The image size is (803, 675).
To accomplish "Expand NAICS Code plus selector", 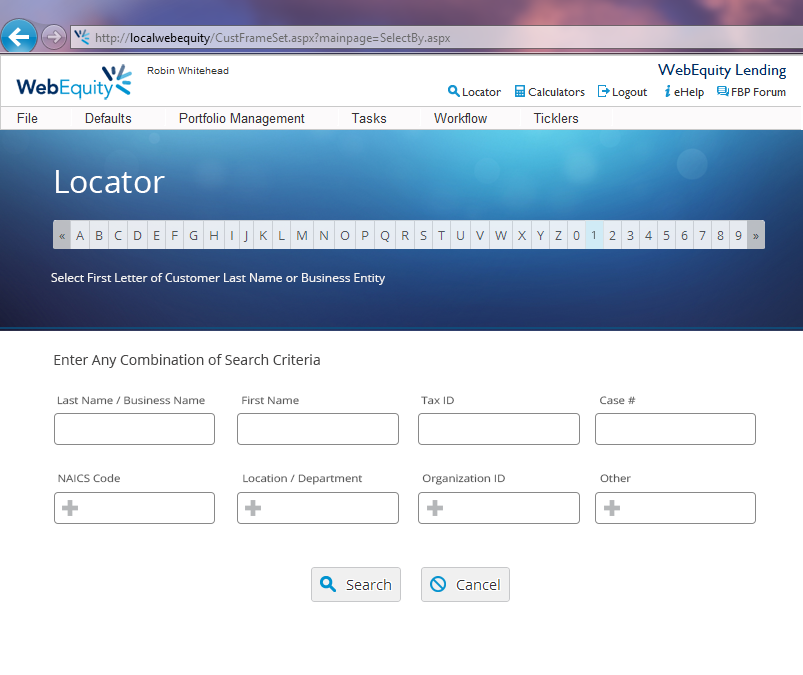I will [x=70, y=508].
